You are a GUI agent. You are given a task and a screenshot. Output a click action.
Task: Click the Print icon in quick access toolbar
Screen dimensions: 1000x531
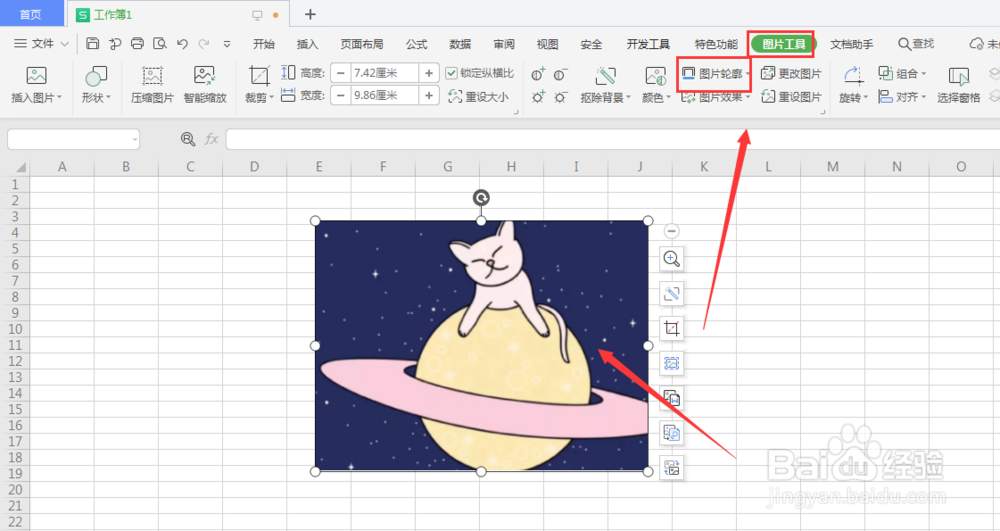click(x=137, y=43)
